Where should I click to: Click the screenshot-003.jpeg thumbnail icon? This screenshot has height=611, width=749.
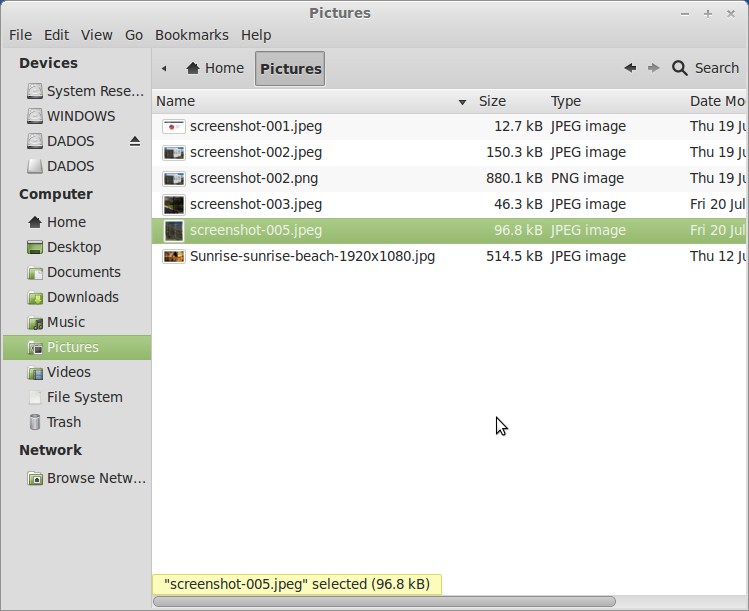click(x=173, y=205)
